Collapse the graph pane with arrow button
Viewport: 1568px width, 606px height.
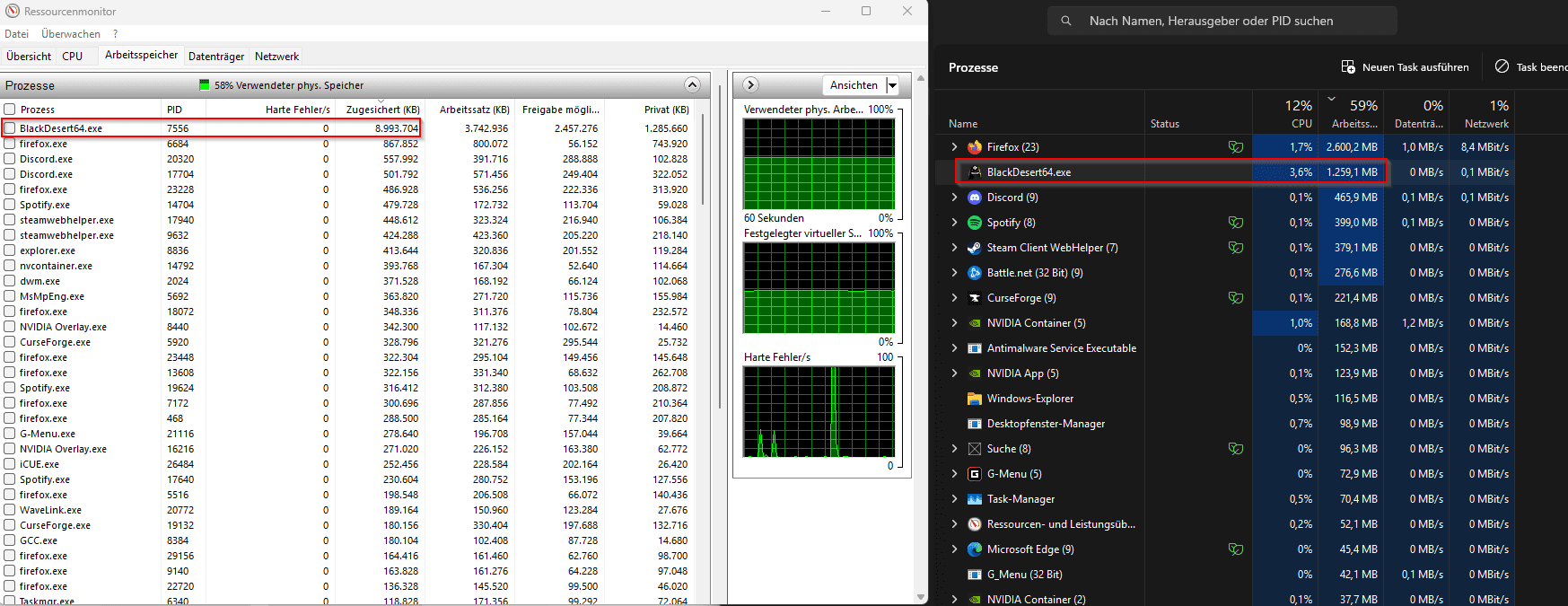[x=751, y=84]
